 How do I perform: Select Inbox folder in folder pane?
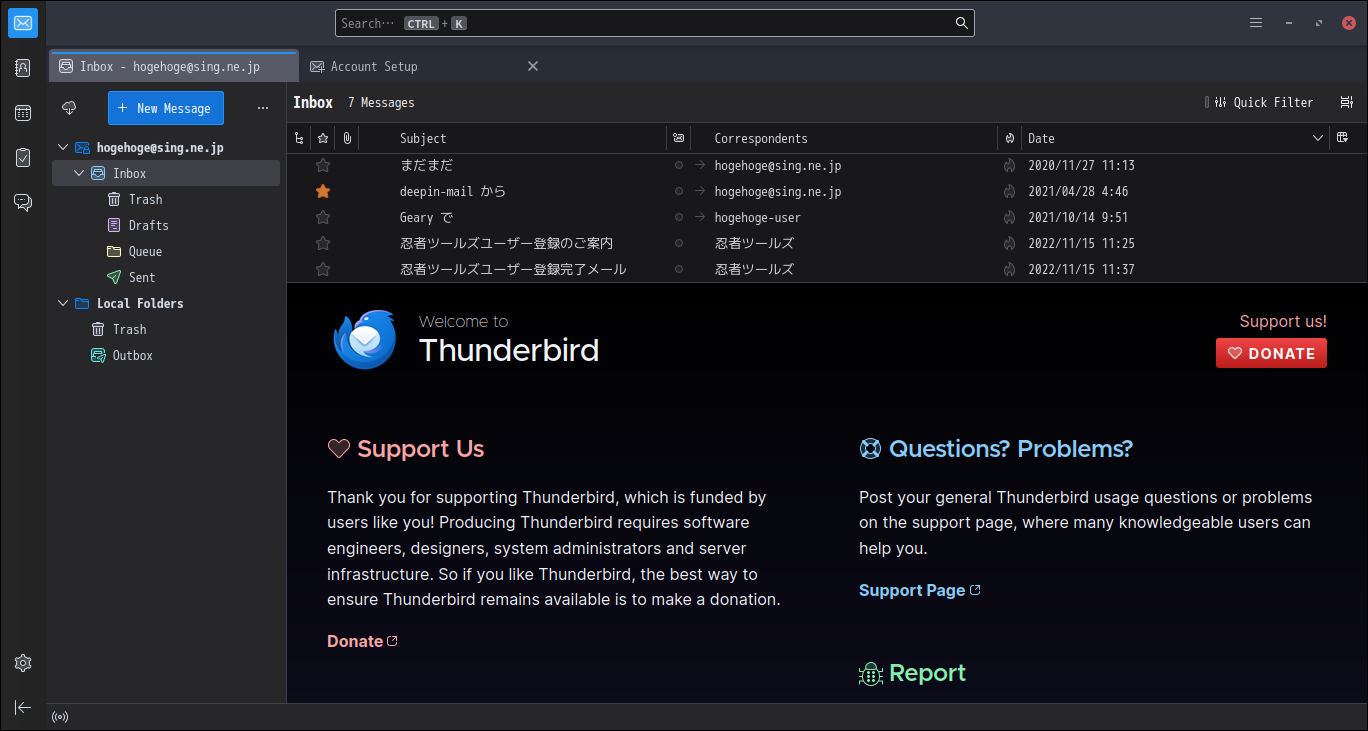(x=166, y=173)
